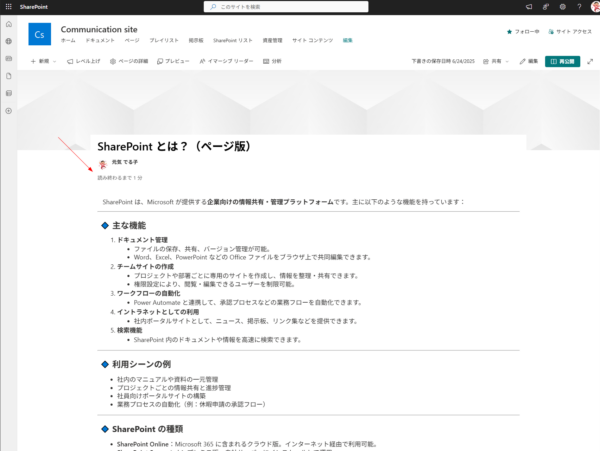Click the Create plus-circle icon in left rail
The height and width of the screenshot is (451, 600).
(9, 111)
